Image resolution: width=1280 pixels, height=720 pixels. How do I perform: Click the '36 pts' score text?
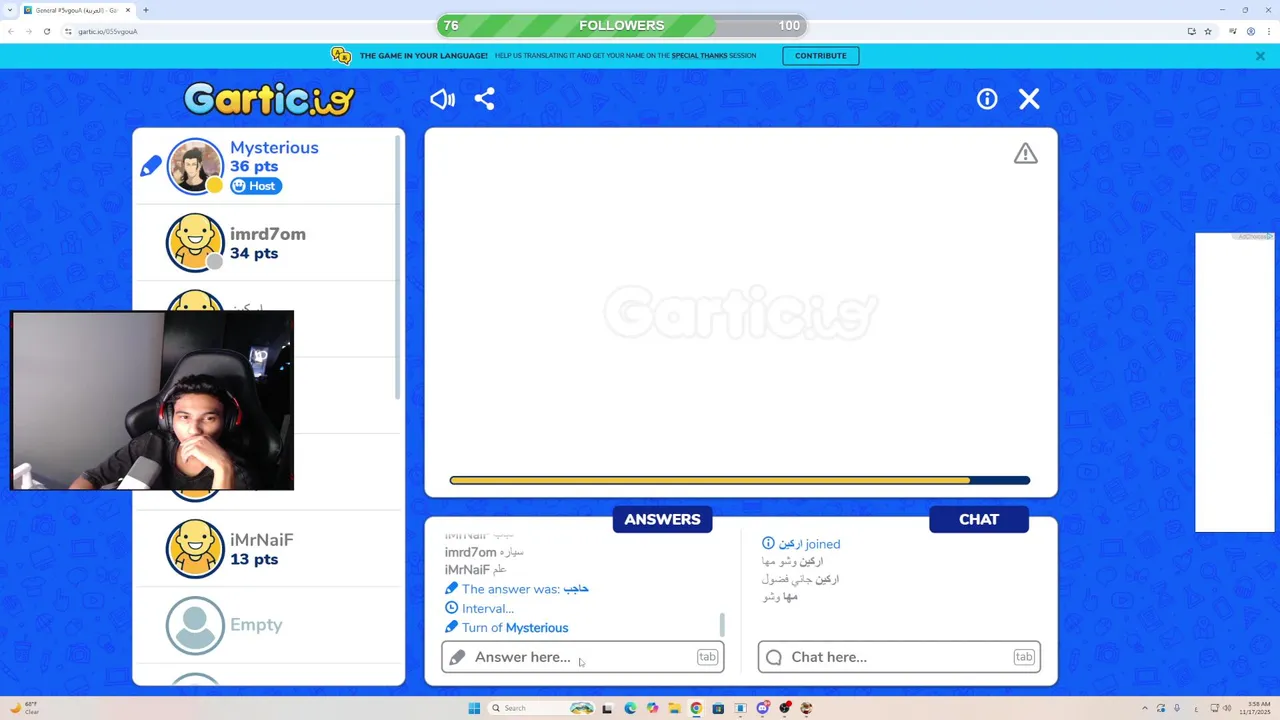click(x=254, y=166)
